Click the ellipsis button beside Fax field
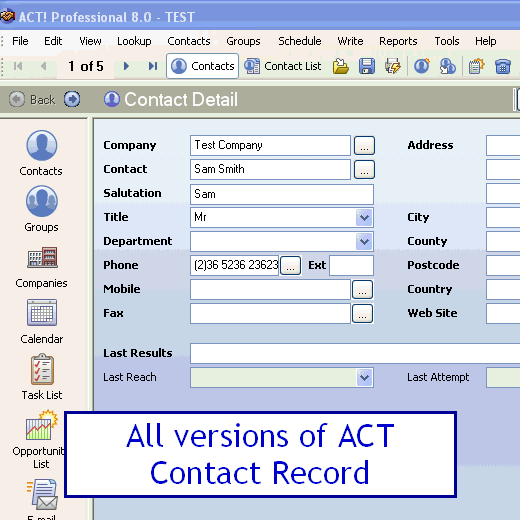The width and height of the screenshot is (520, 520). [362, 313]
